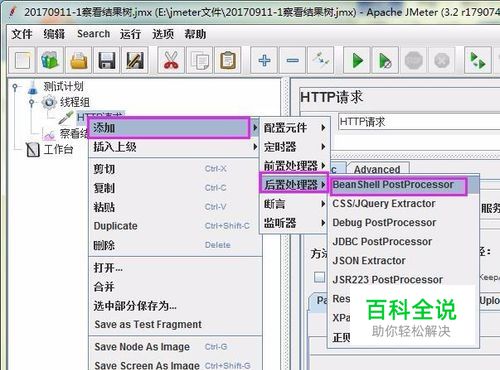Open the Search menu
The height and width of the screenshot is (370, 500).
tap(93, 34)
